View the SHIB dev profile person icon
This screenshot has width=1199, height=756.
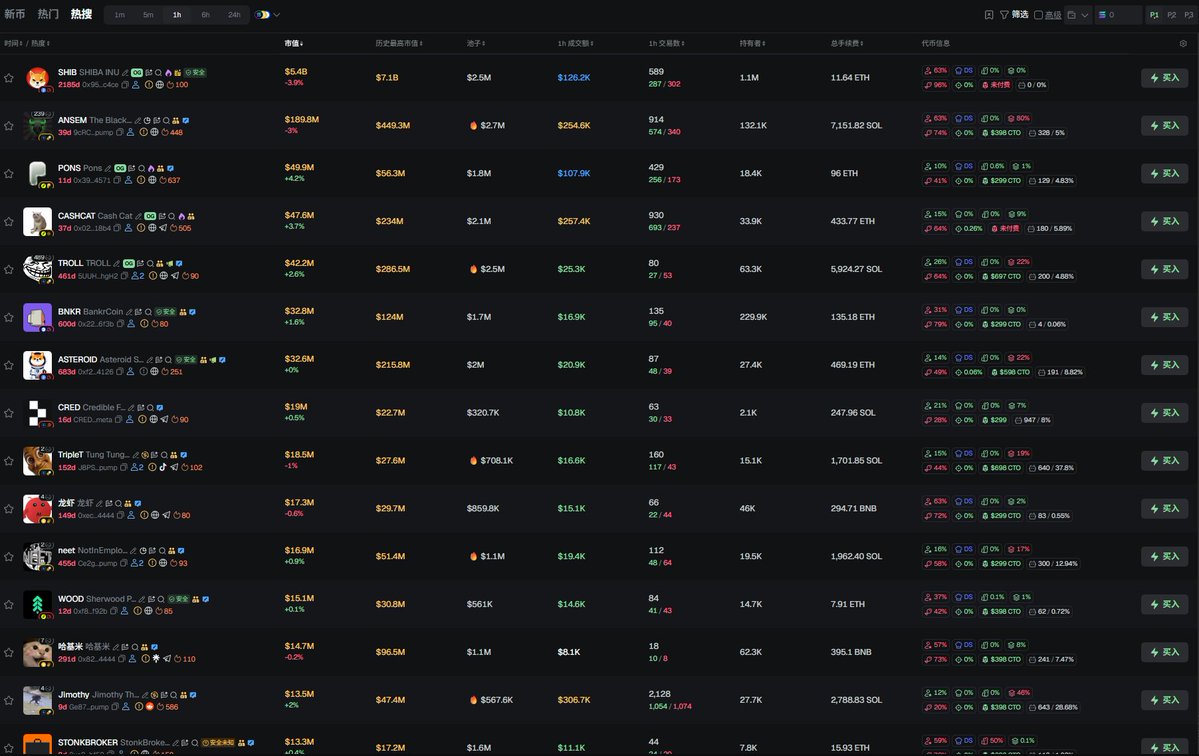point(136,85)
